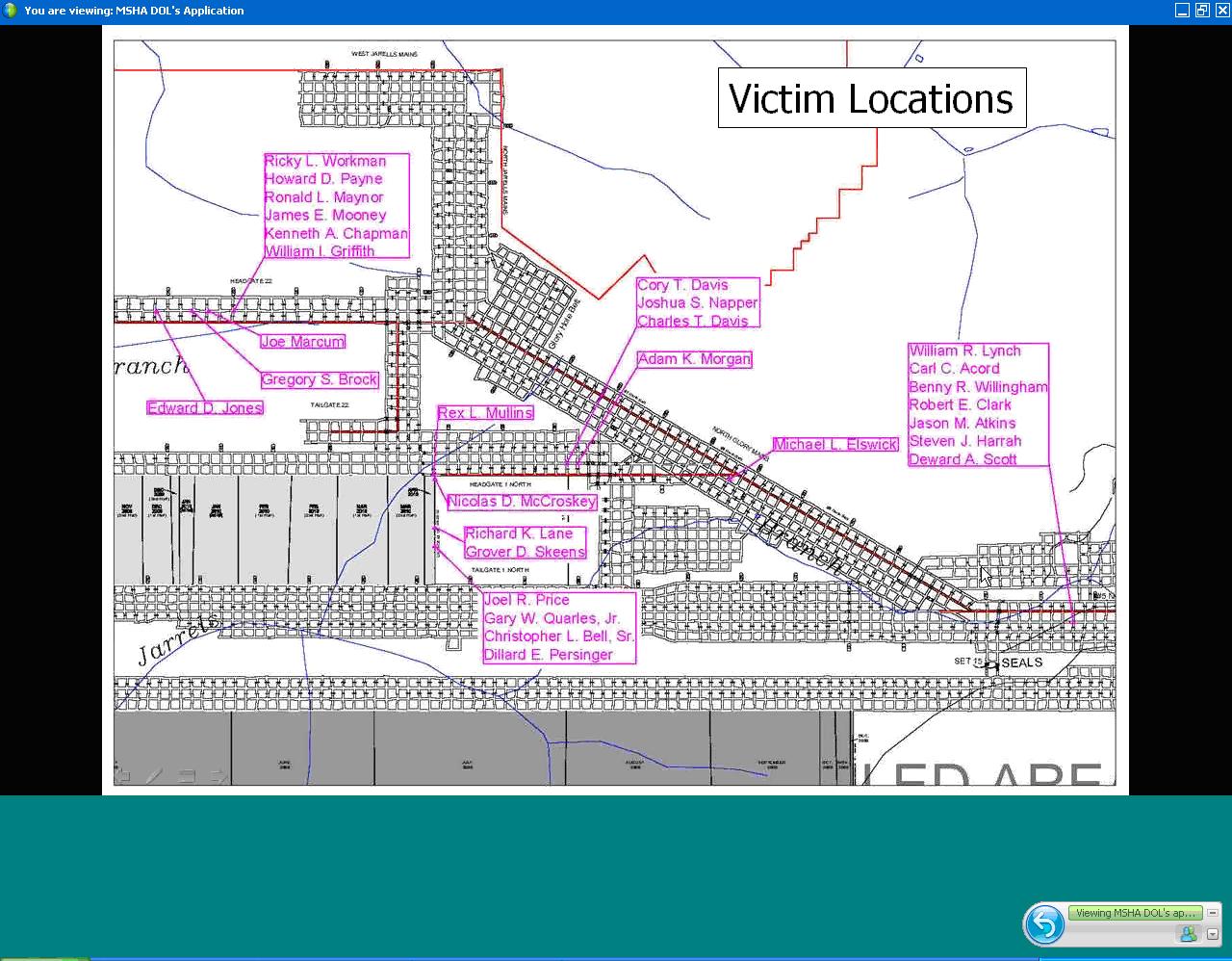The image size is (1232, 961).
Task: Click the pen tool on slide
Action: [x=154, y=776]
